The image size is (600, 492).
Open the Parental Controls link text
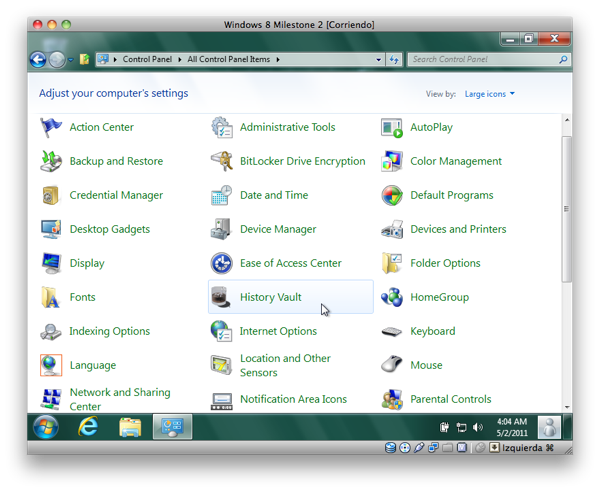tap(451, 399)
